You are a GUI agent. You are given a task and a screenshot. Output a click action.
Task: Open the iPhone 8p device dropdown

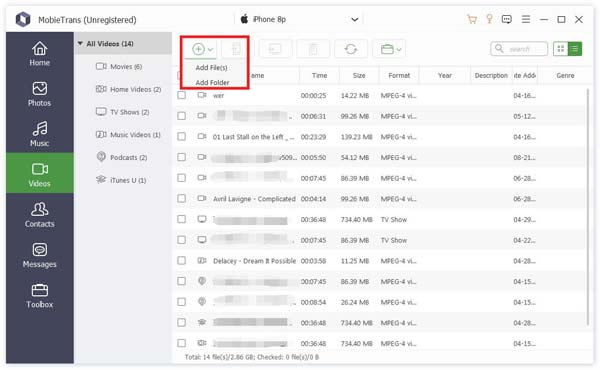[299, 19]
